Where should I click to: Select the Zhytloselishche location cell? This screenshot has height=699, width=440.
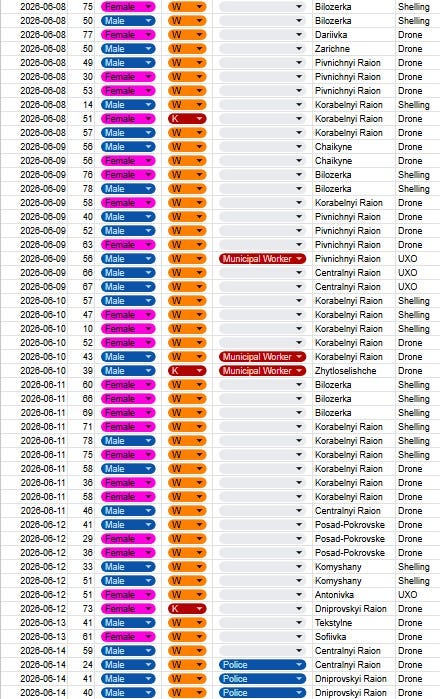click(354, 371)
